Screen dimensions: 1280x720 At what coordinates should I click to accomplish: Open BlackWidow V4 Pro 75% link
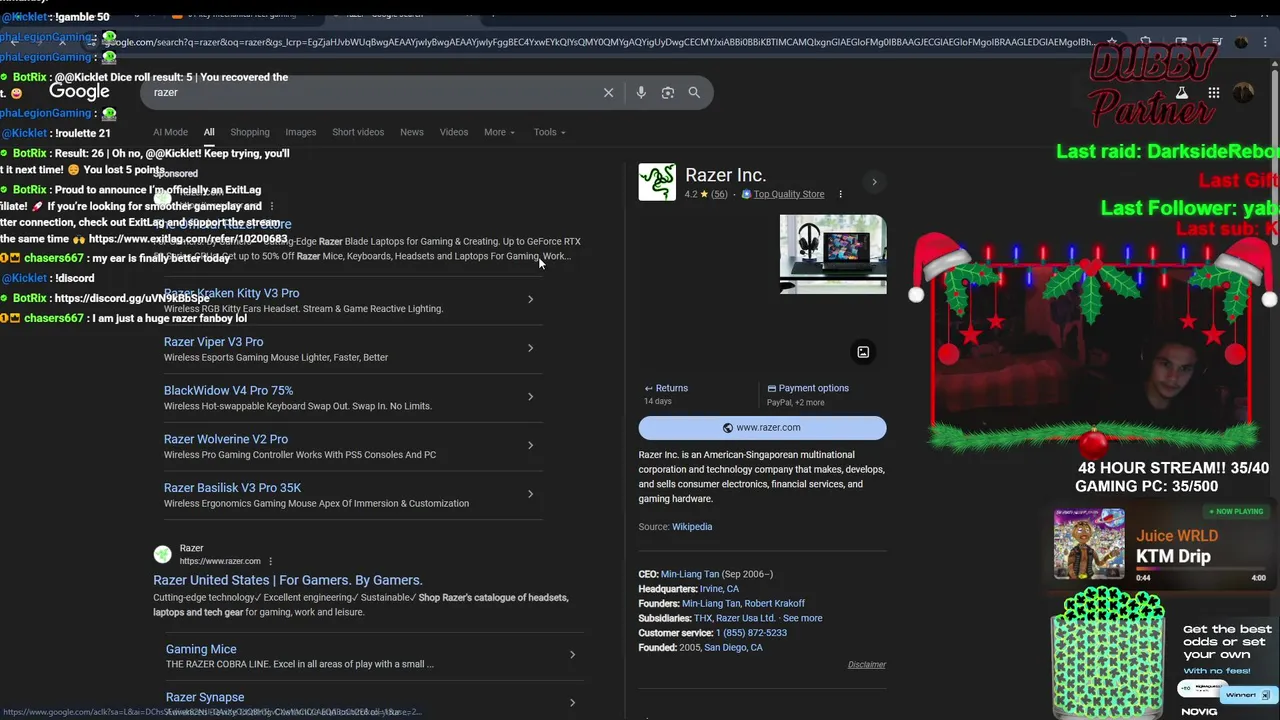pos(228,391)
